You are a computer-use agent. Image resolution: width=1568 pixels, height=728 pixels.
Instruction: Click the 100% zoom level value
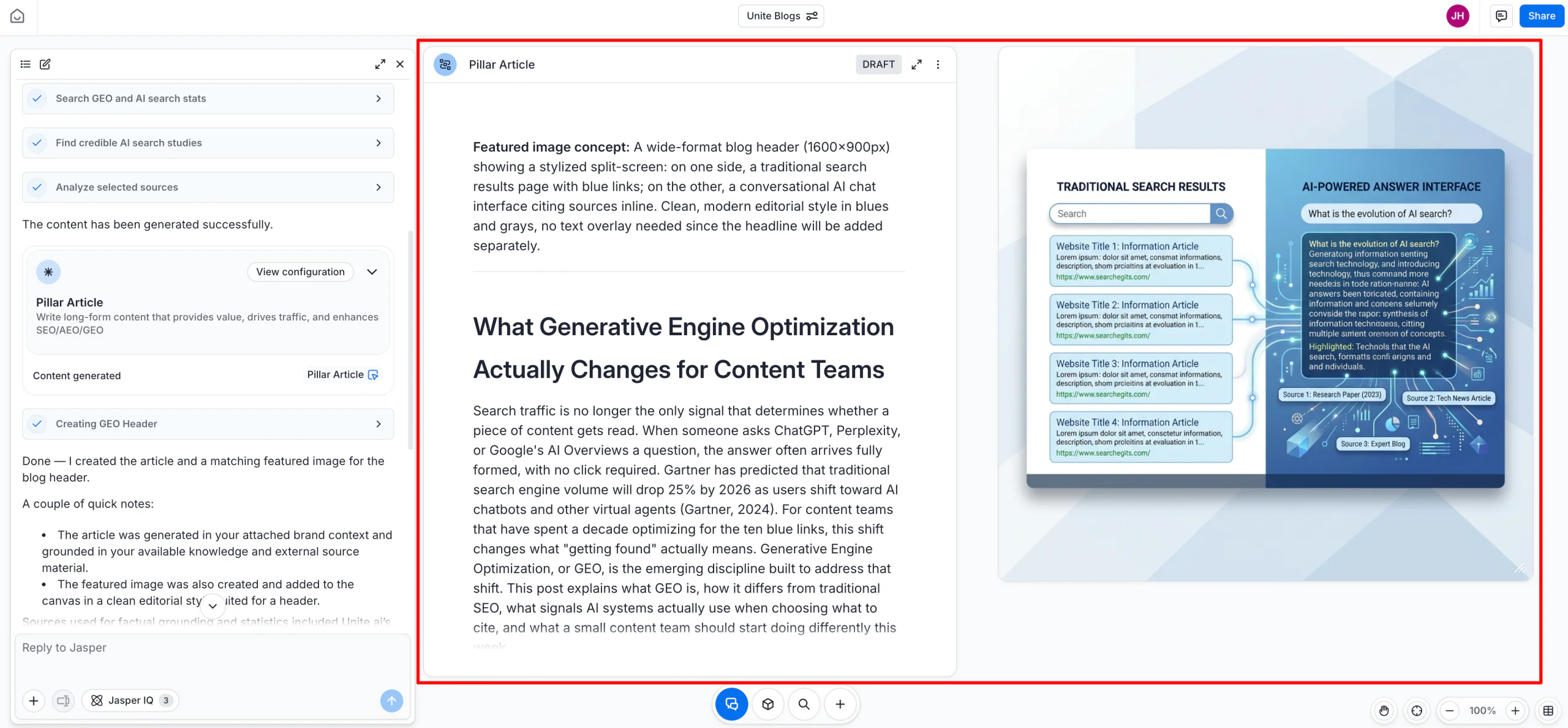click(x=1482, y=711)
